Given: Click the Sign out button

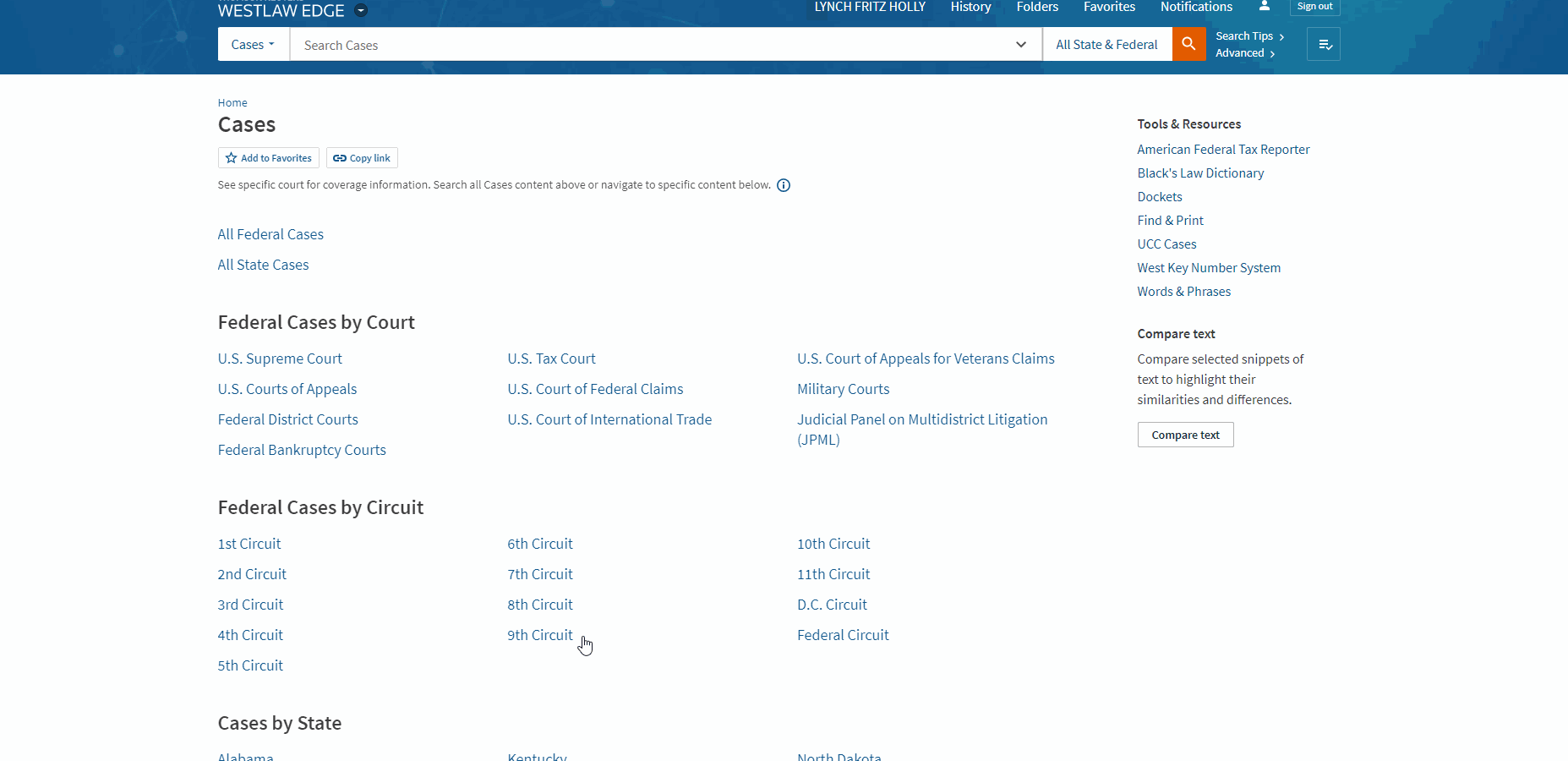Looking at the screenshot, I should 1314,7.
